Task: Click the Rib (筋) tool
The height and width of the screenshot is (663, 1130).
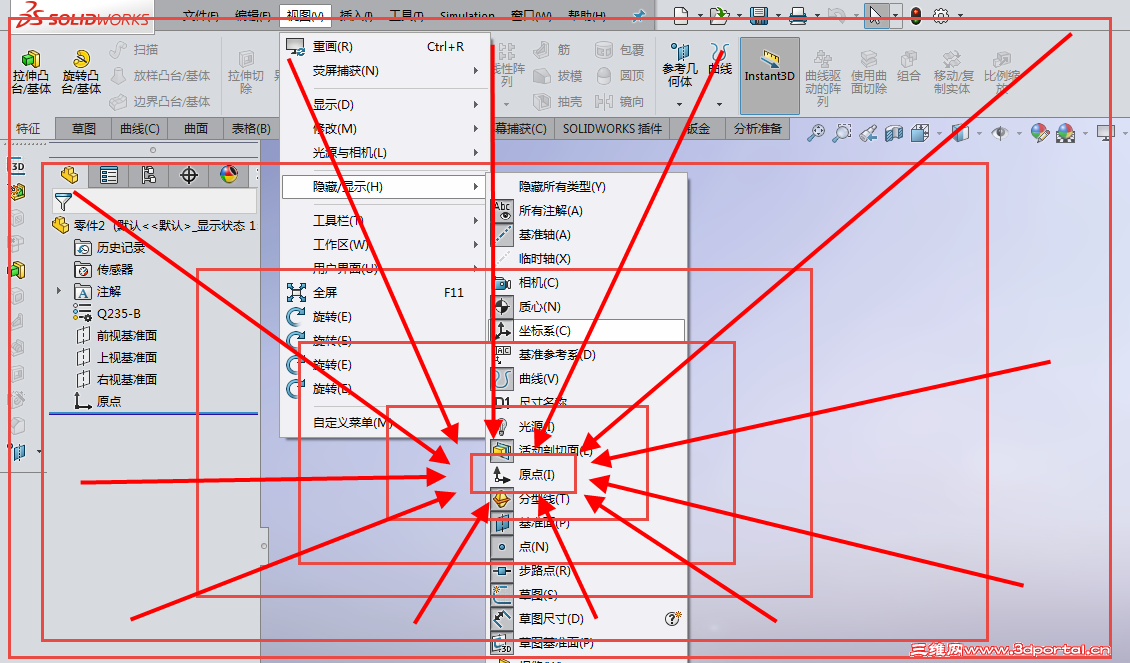Action: [x=552, y=50]
